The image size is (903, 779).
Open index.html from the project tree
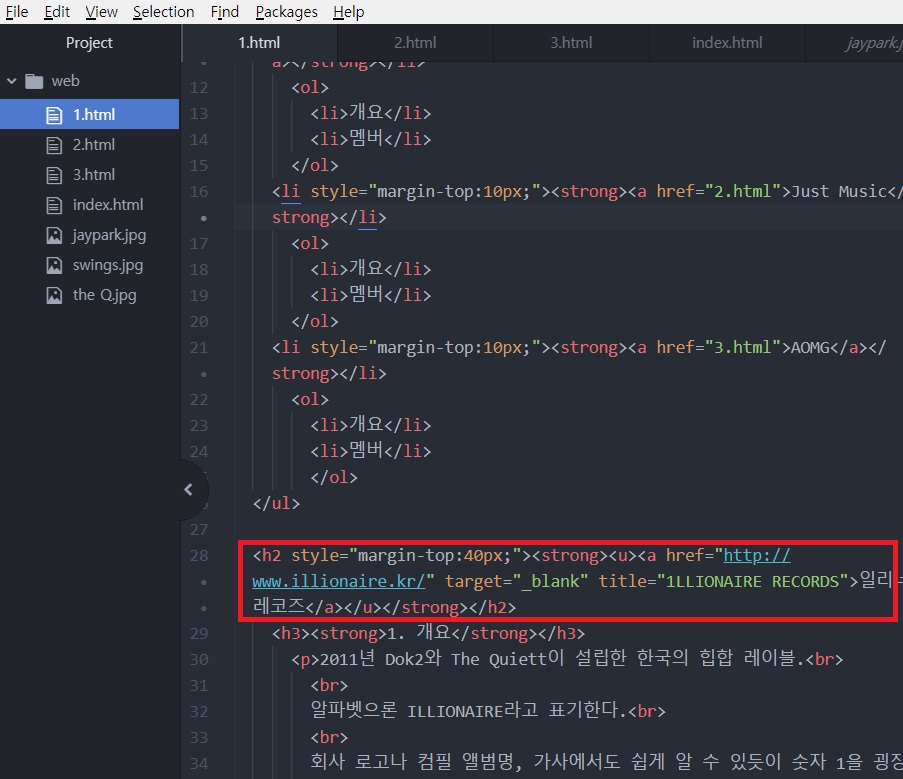(x=89, y=204)
